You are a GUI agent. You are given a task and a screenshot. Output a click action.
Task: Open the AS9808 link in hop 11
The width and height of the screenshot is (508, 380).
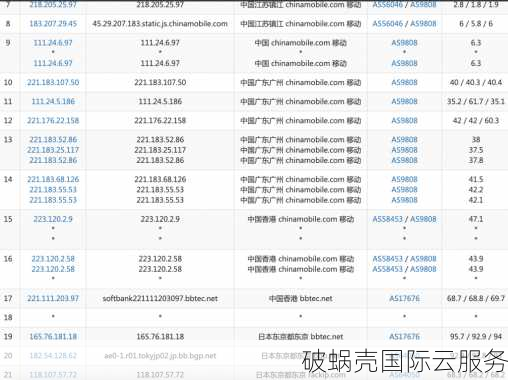(404, 101)
